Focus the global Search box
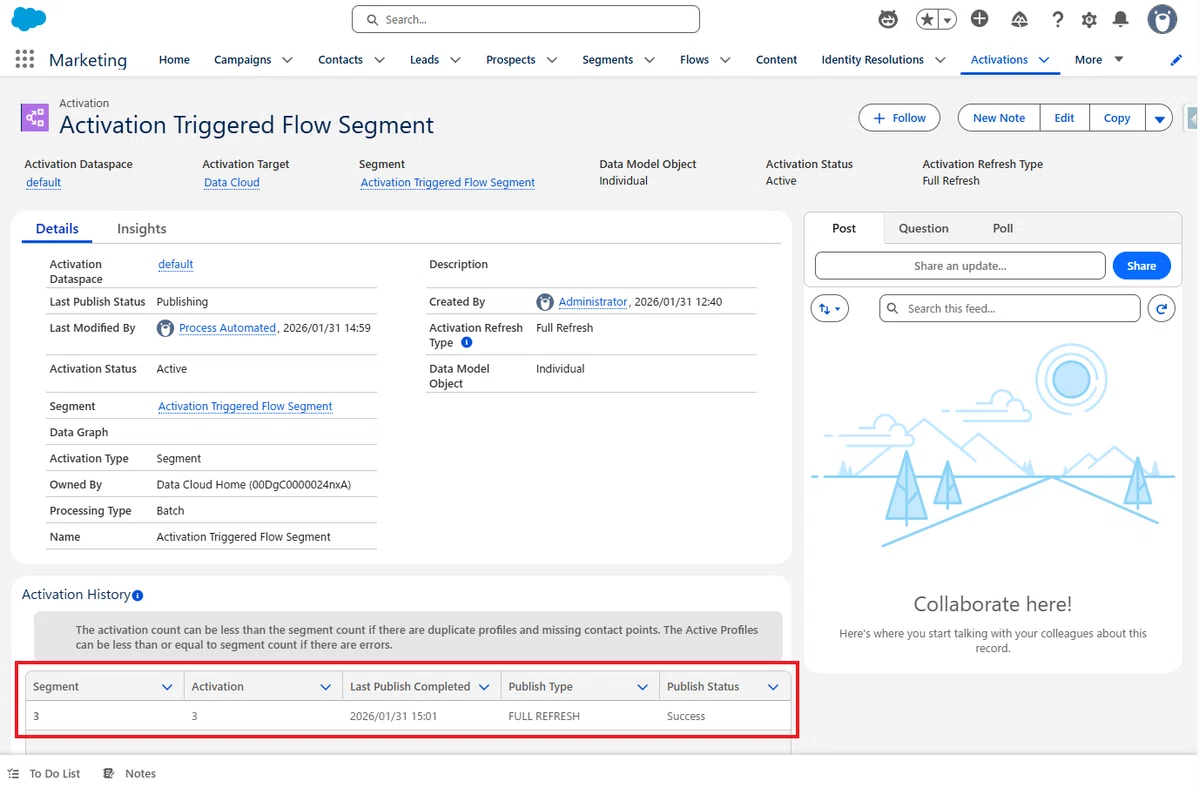 click(x=526, y=19)
